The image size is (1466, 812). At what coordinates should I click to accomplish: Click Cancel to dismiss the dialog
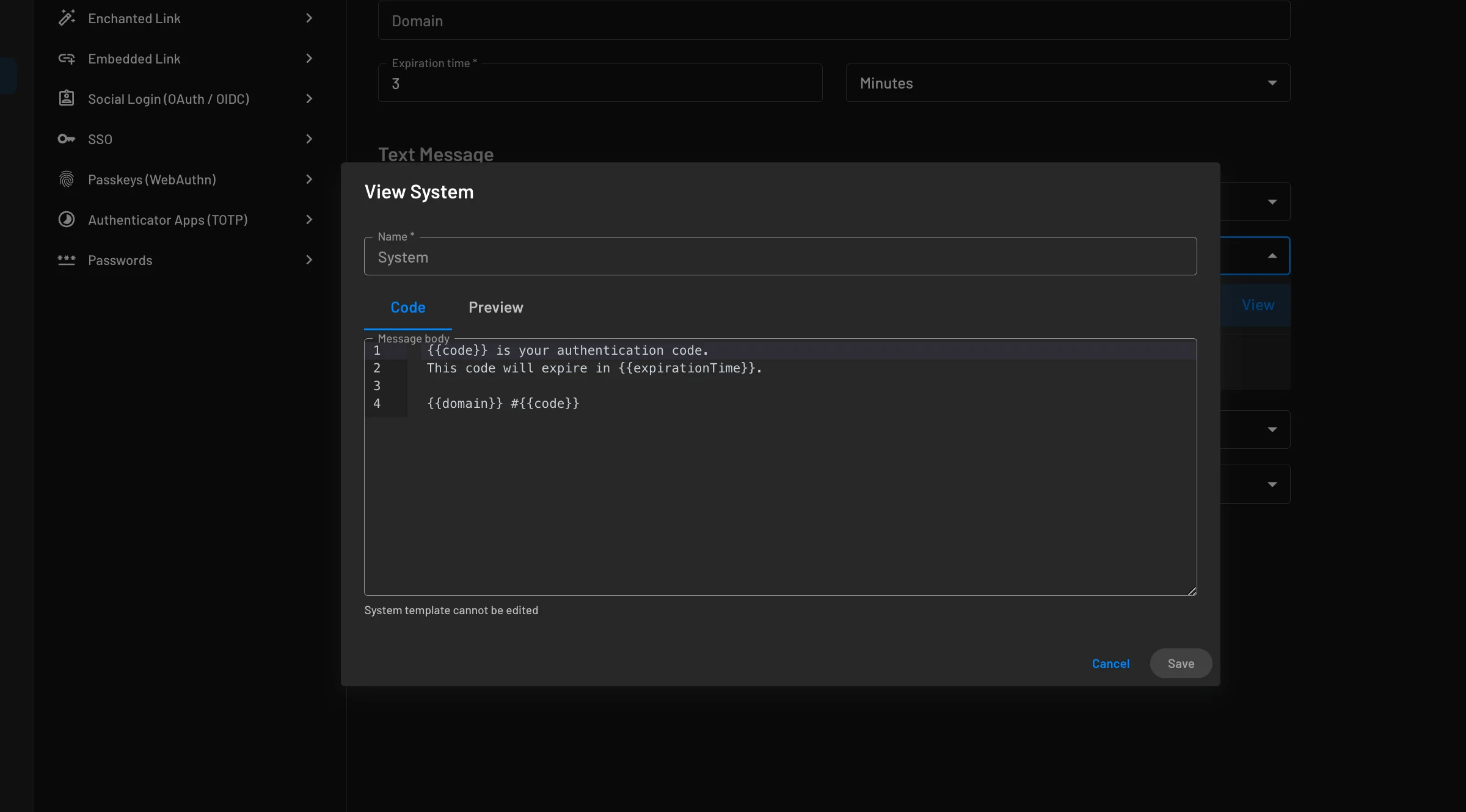pyautogui.click(x=1110, y=663)
